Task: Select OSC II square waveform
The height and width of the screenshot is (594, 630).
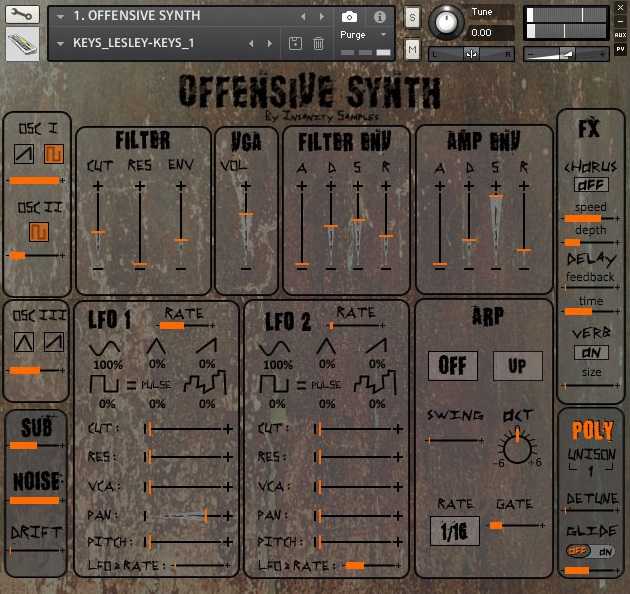Action: [x=39, y=232]
